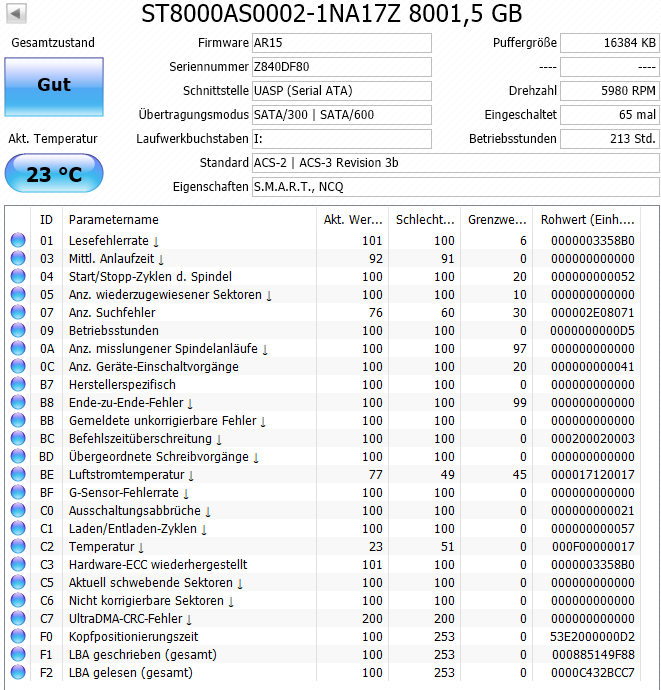Select the Herstellerspezifisch parameter name
This screenshot has height=690, width=661.
tap(122, 384)
